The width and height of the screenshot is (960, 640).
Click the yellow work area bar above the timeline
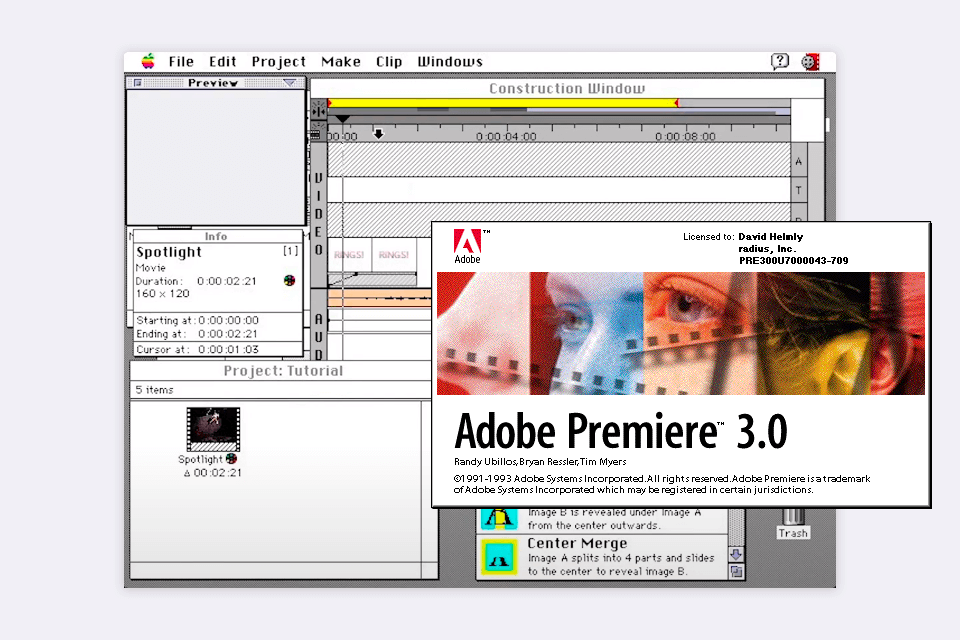click(500, 101)
